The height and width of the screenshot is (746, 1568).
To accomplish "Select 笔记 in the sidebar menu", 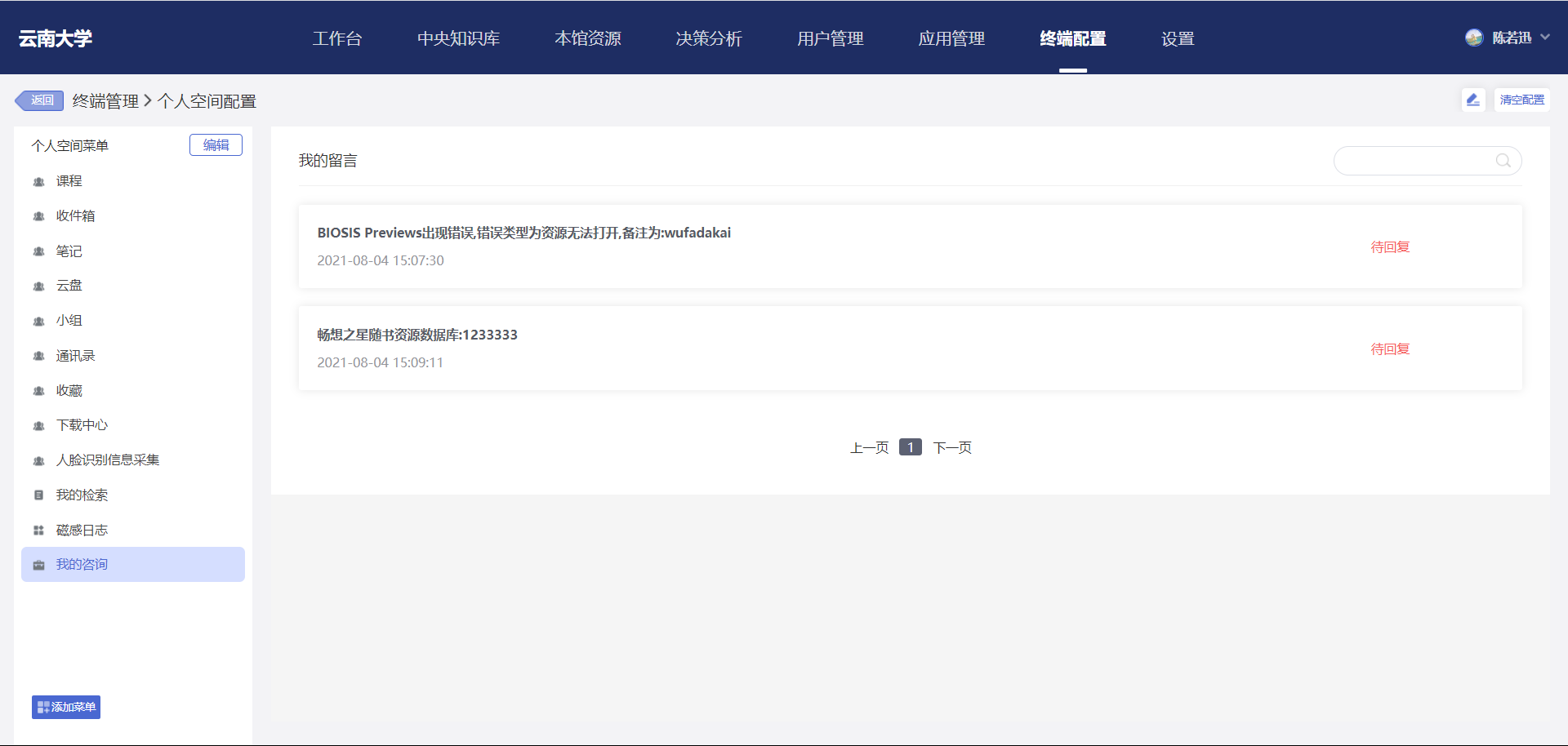I will point(133,251).
